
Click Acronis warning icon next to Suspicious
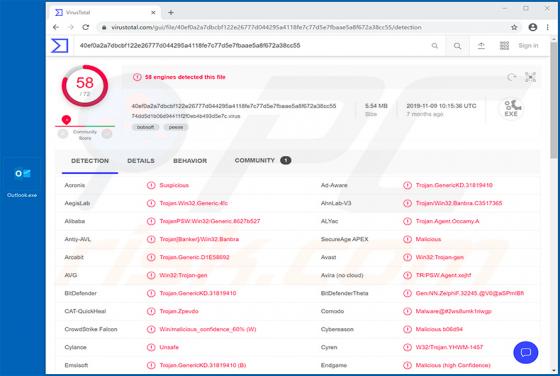tap(151, 185)
